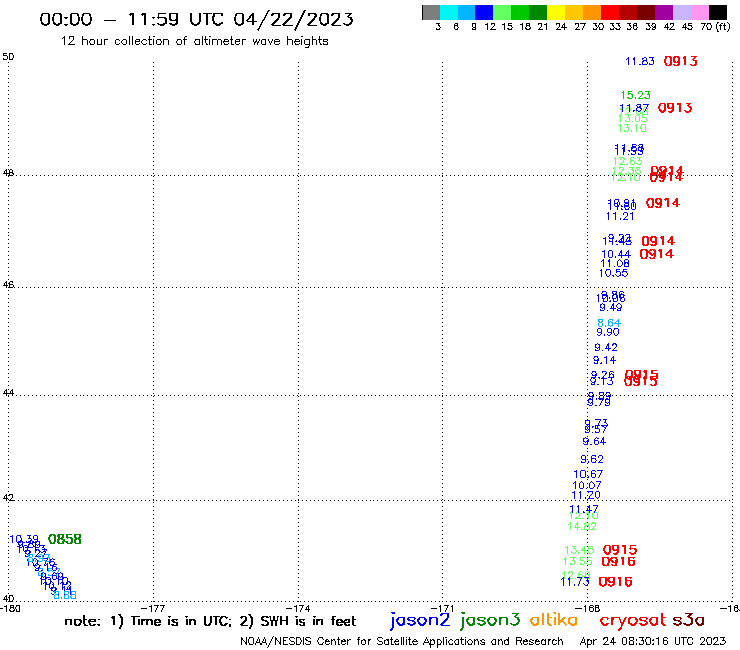Click the NOAA/NESDIS Center credit line
This screenshot has height=650, width=740.
click(x=402, y=641)
